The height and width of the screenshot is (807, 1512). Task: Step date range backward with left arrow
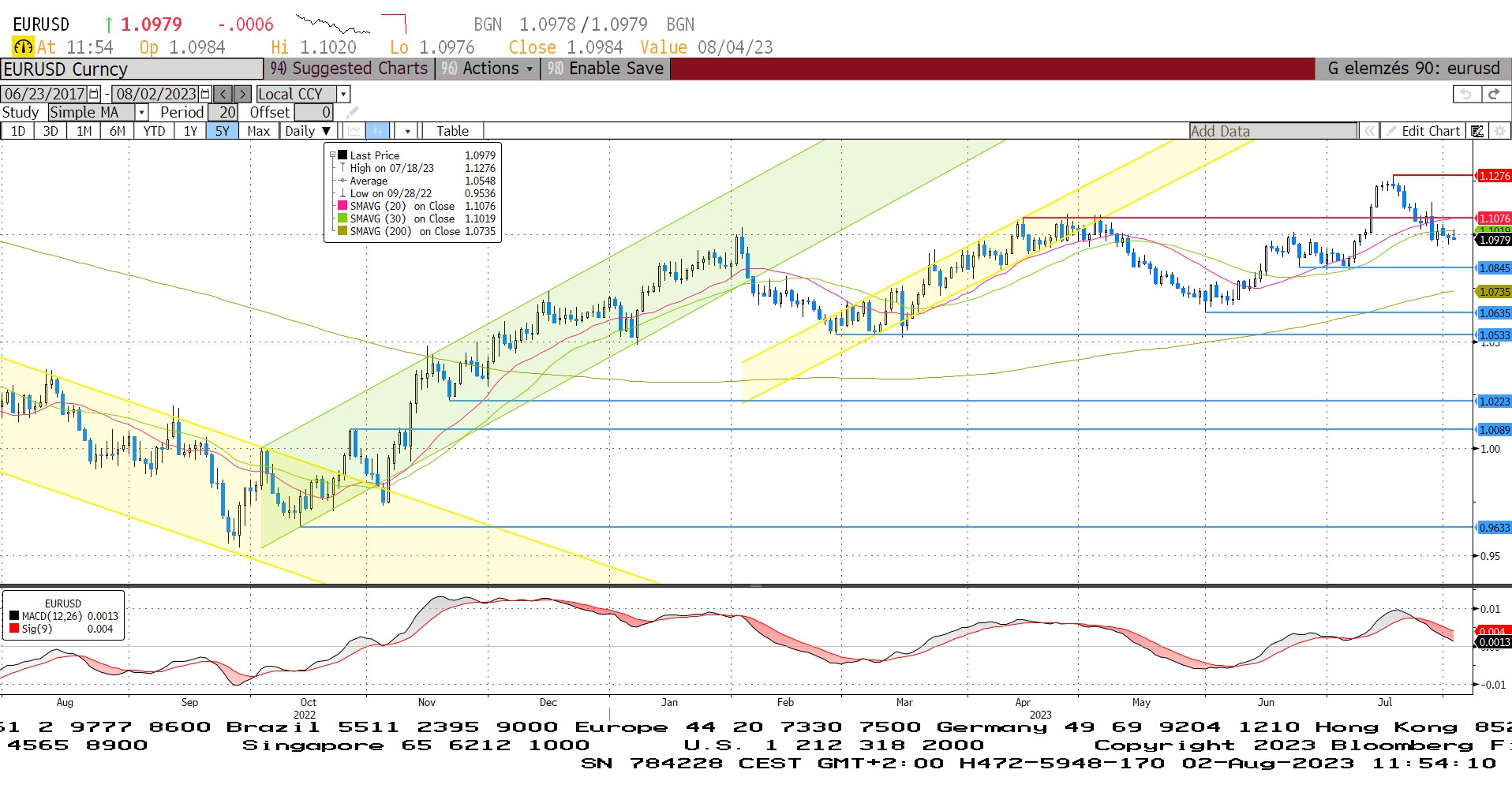[x=223, y=94]
